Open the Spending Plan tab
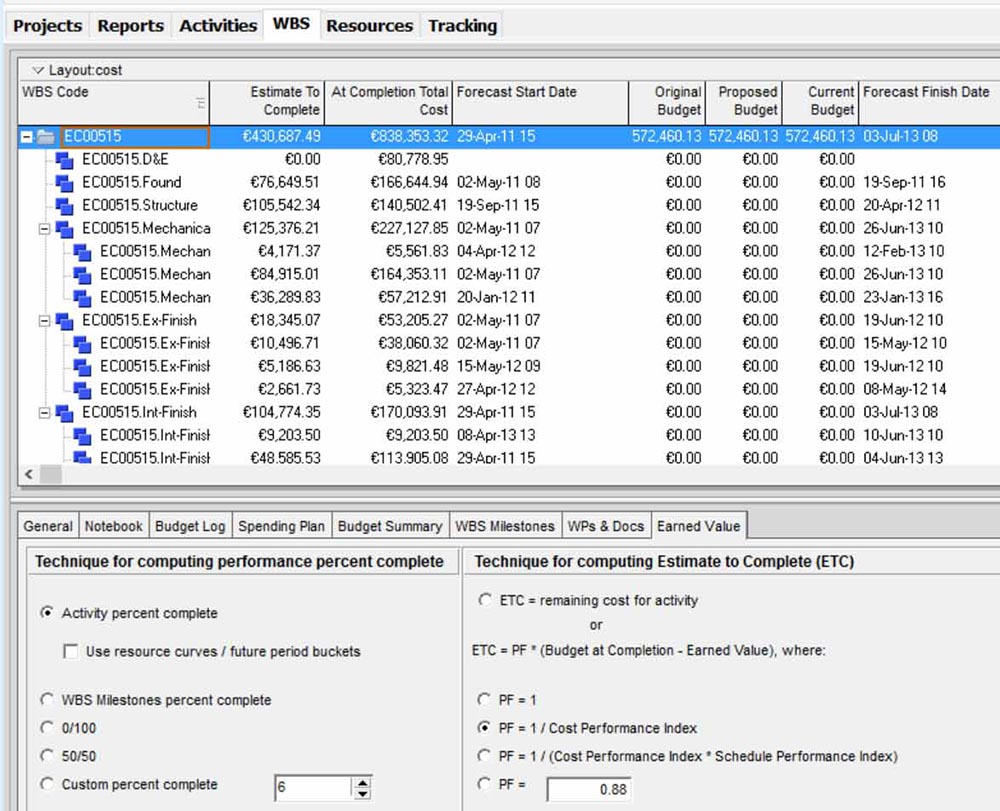Viewport: 1000px width, 811px height. pyautogui.click(x=282, y=526)
